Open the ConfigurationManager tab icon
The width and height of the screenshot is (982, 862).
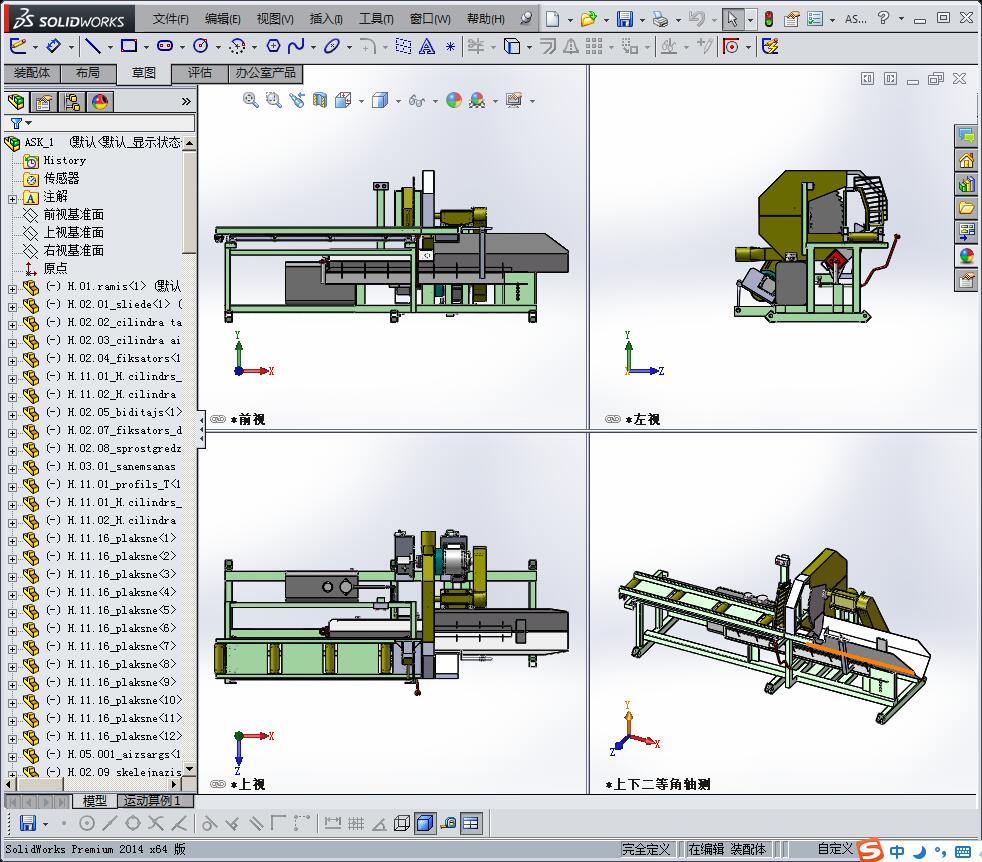(72, 102)
